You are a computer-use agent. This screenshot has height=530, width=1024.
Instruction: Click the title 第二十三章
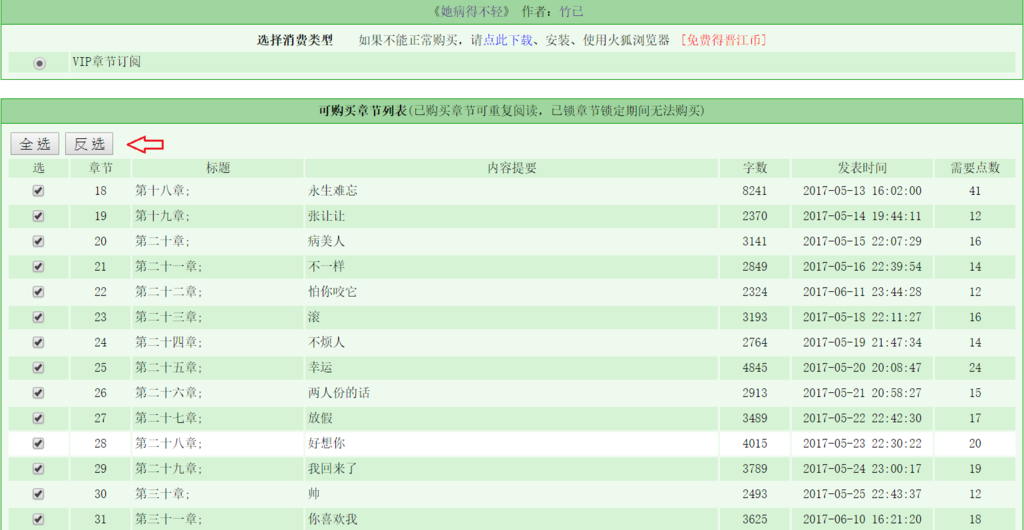168,317
